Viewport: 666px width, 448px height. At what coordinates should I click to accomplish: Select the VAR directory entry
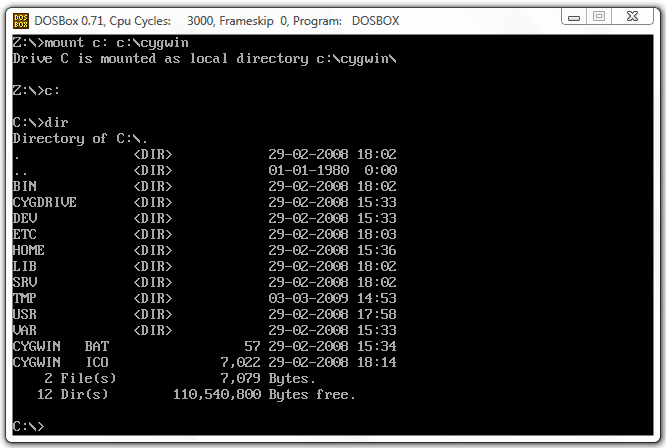pos(204,330)
